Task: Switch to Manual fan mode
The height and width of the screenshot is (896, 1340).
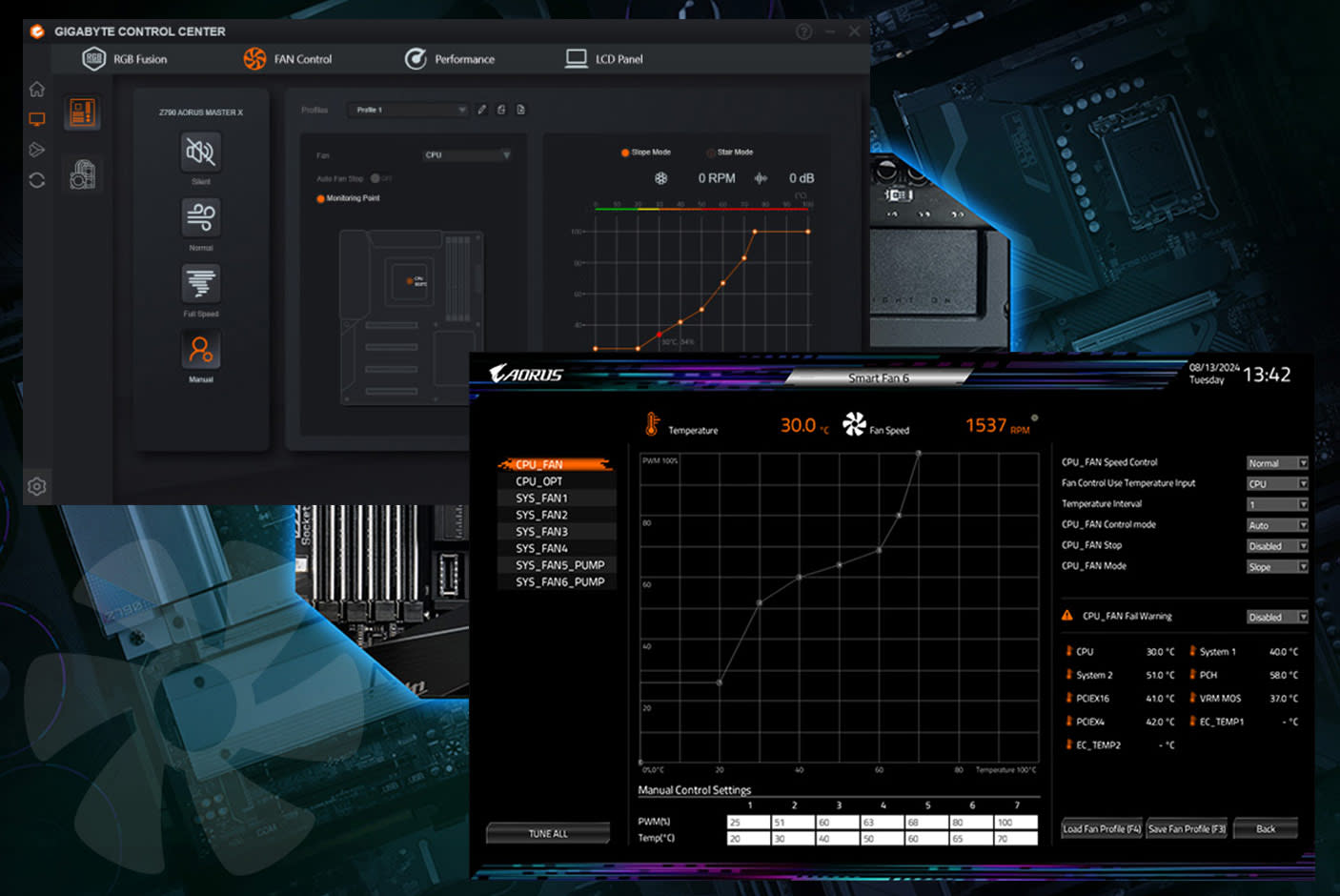Action: pos(200,351)
